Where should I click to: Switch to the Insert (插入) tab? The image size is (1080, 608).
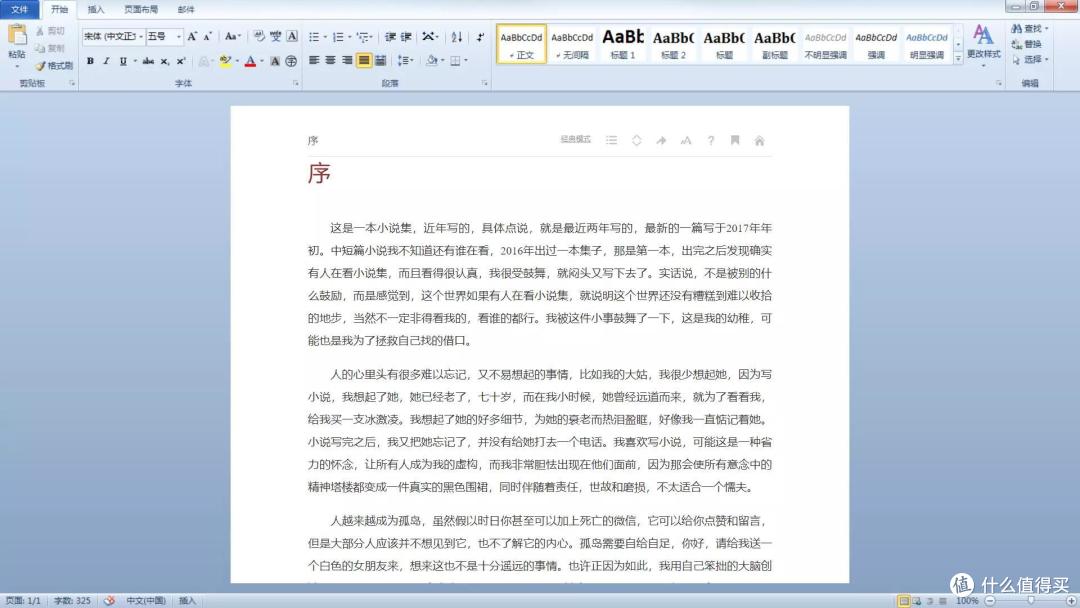[96, 9]
